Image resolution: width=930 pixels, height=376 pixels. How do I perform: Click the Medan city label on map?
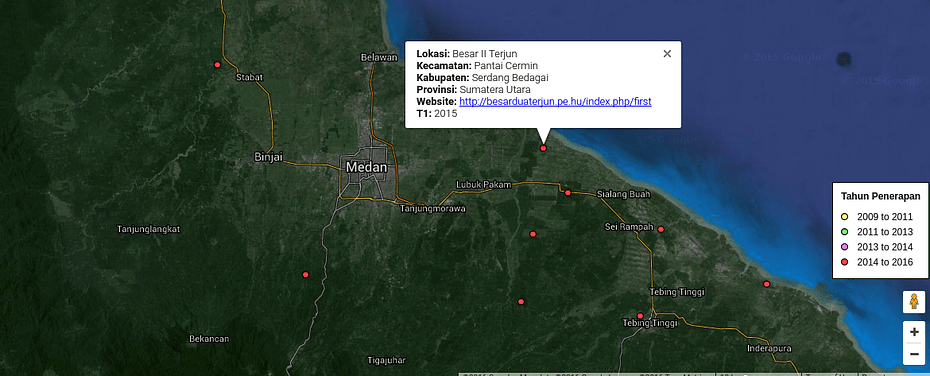367,167
